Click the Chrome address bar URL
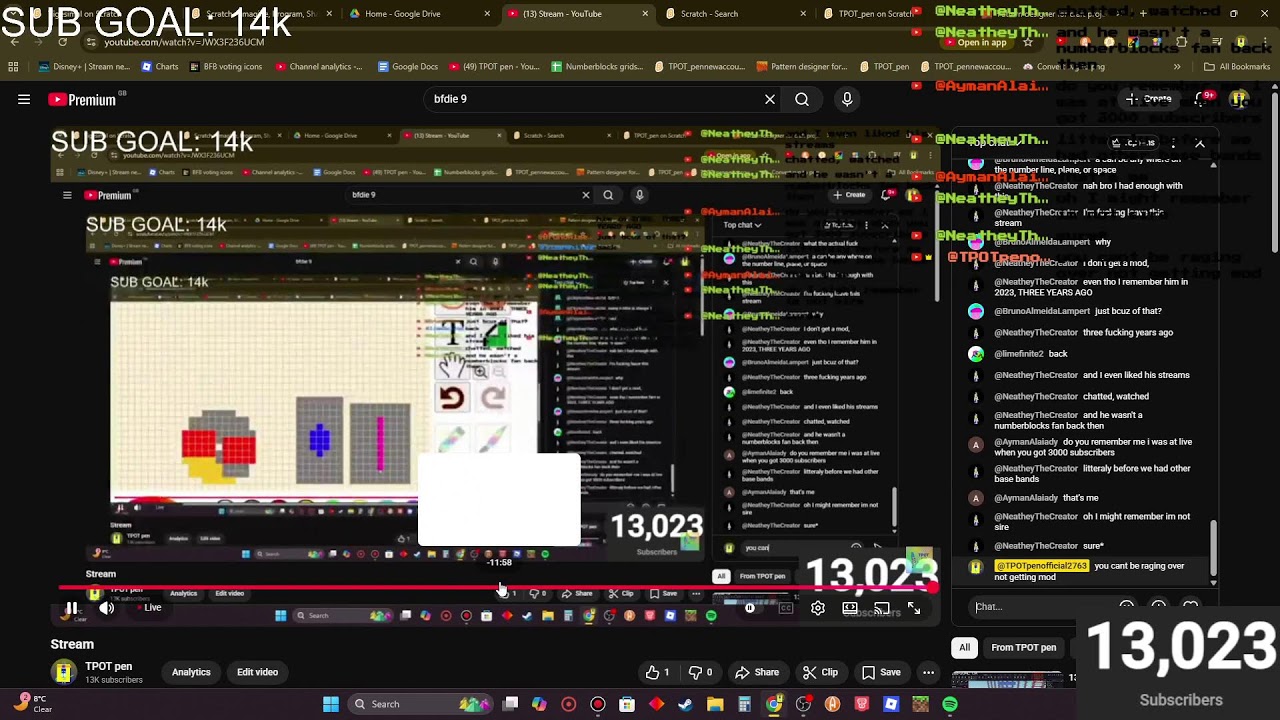The width and height of the screenshot is (1280, 720). point(184,42)
